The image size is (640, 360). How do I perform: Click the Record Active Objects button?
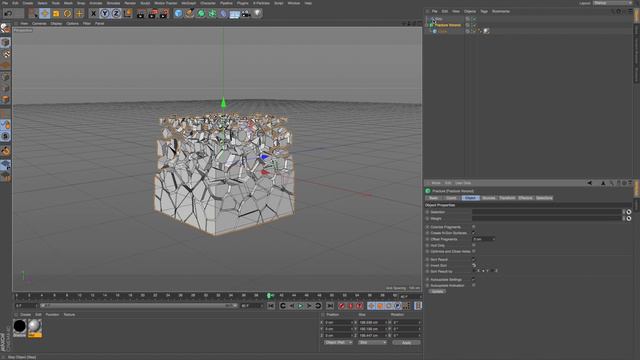tap(342, 306)
